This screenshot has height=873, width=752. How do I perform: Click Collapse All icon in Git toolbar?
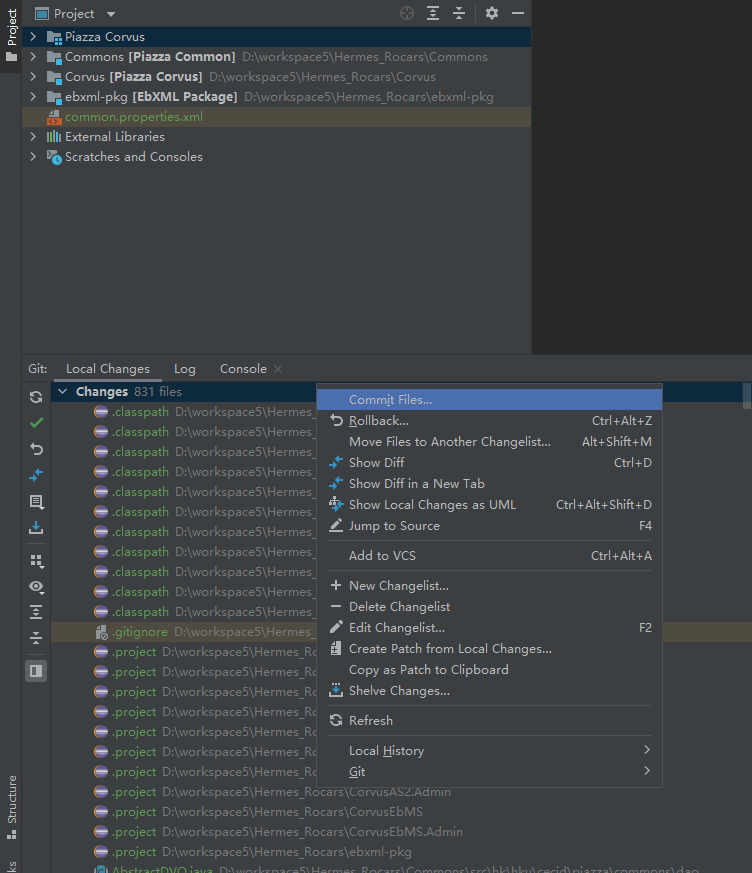[x=36, y=638]
